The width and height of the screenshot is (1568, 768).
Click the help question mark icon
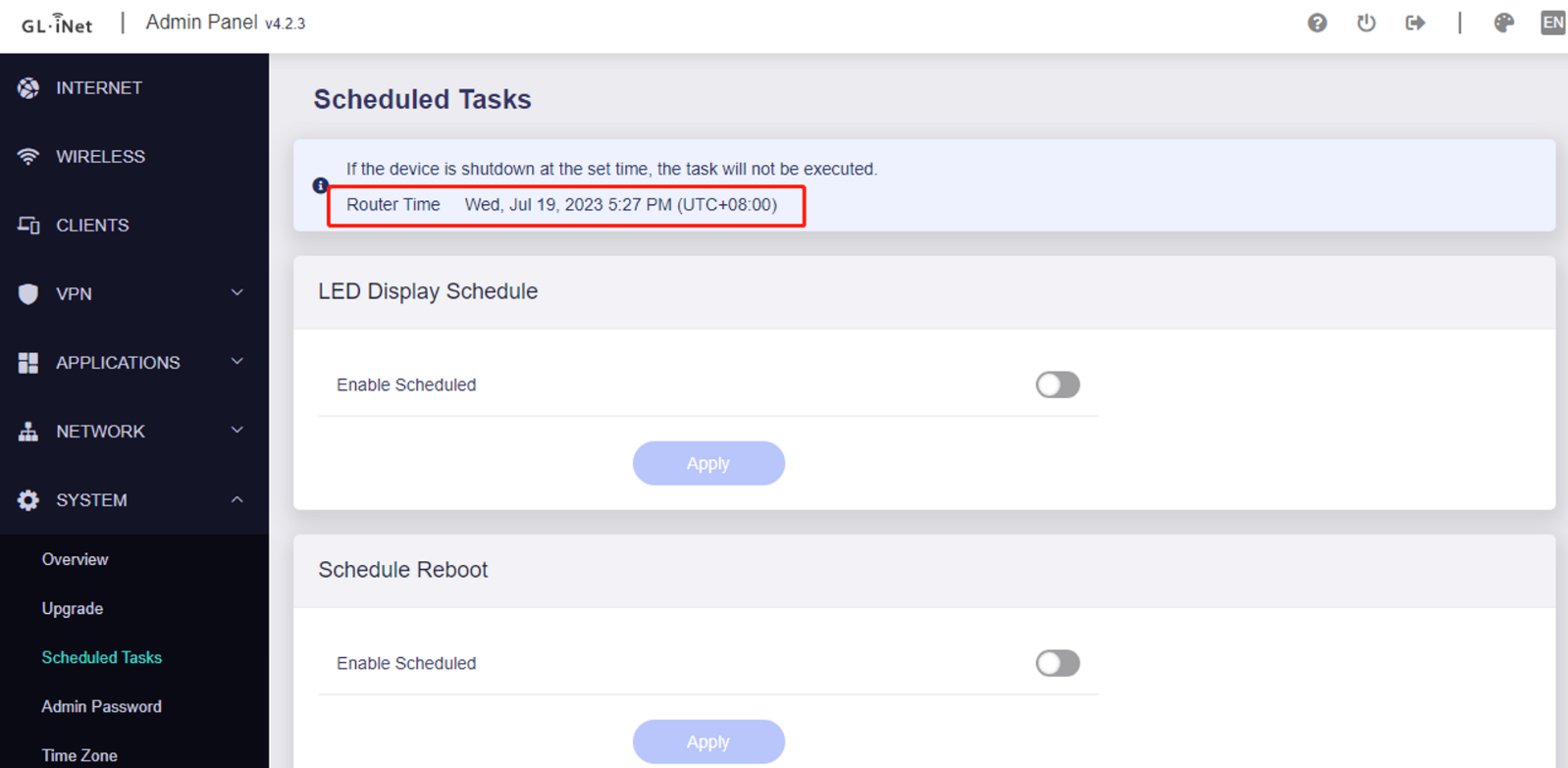click(1317, 23)
